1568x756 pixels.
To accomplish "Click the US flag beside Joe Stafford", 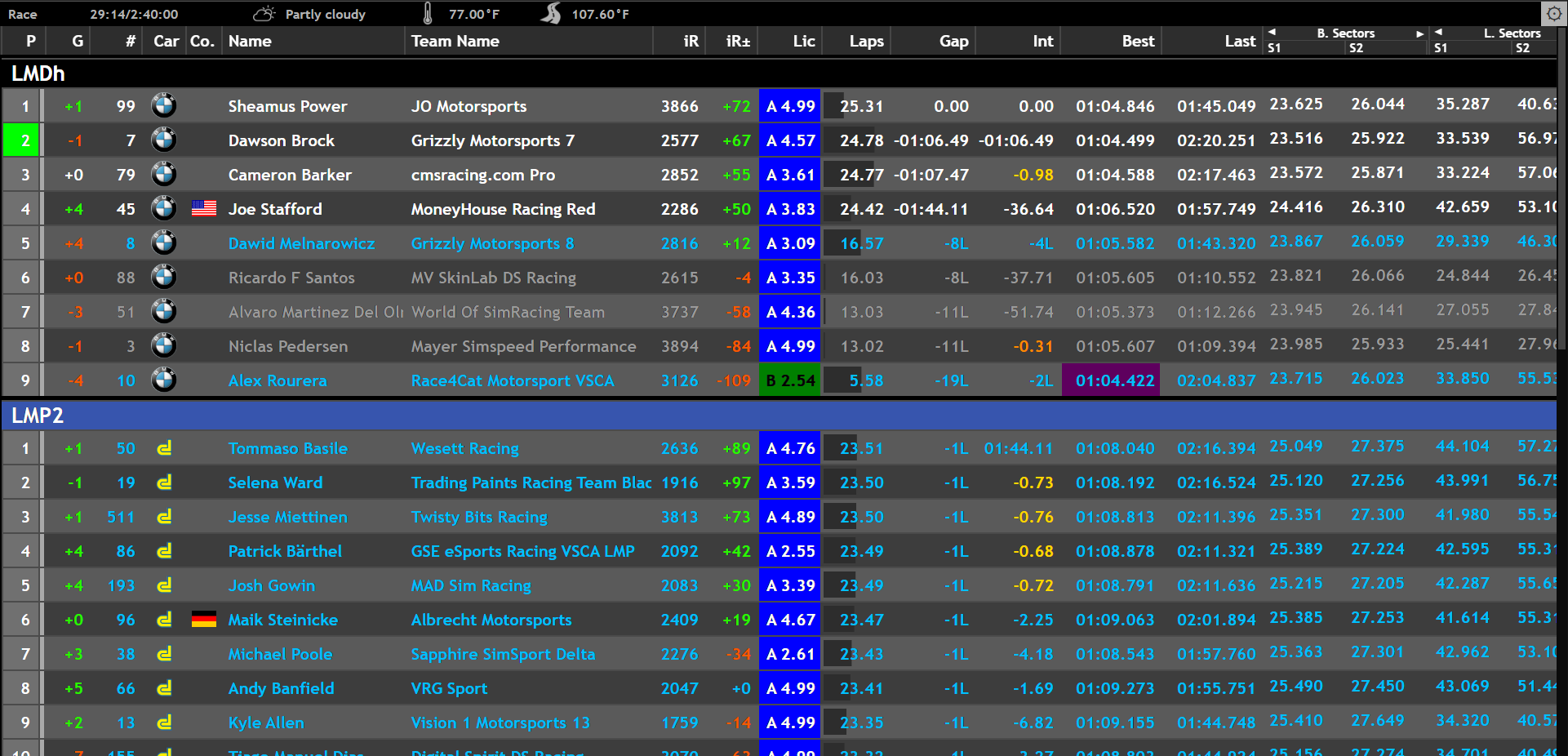I will [203, 209].
